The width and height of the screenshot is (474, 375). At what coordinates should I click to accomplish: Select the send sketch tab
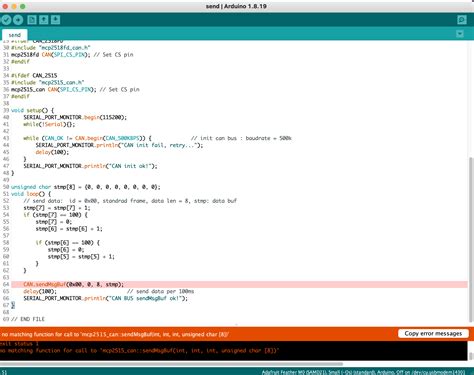click(15, 35)
